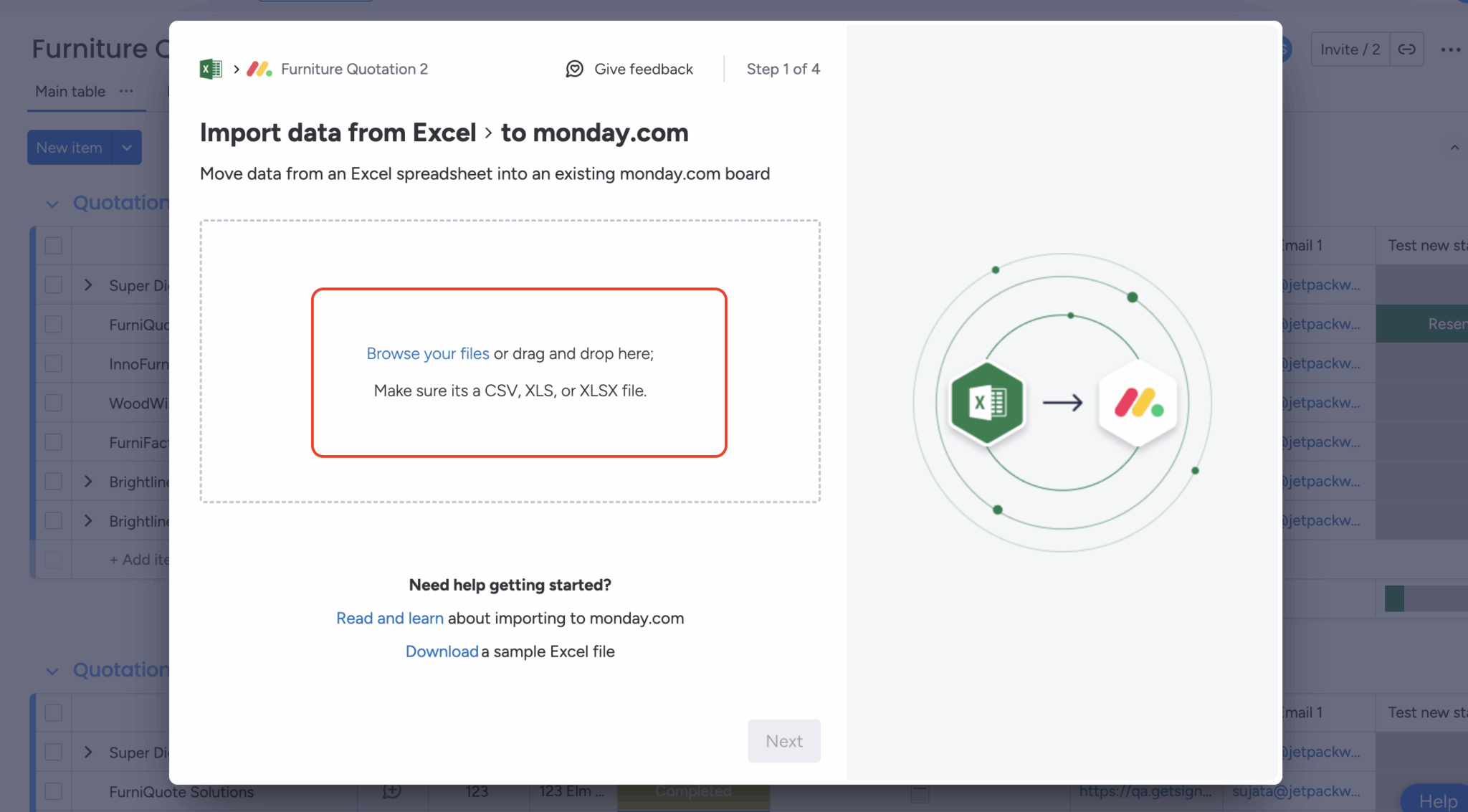This screenshot has height=812, width=1468.
Task: Click the Give feedback speech bubble icon
Action: pos(574,69)
